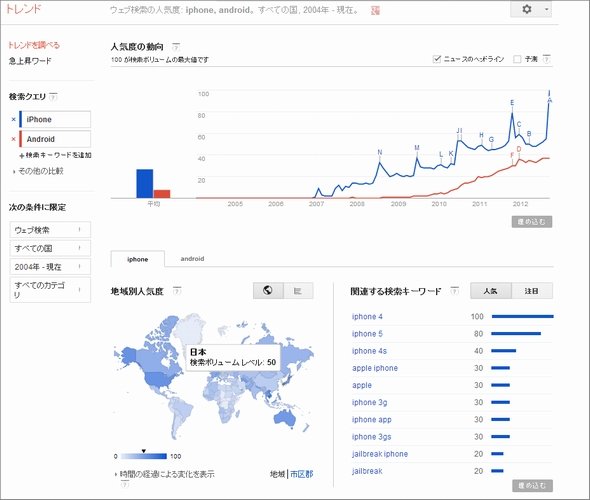Screen dimensions: 590x500
Task: Click news marker M on the chart
Action: pos(417,148)
